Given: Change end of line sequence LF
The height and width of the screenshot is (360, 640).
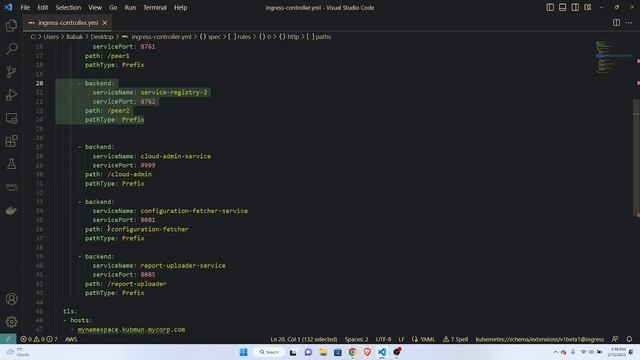Looking at the screenshot, I should coord(401,339).
